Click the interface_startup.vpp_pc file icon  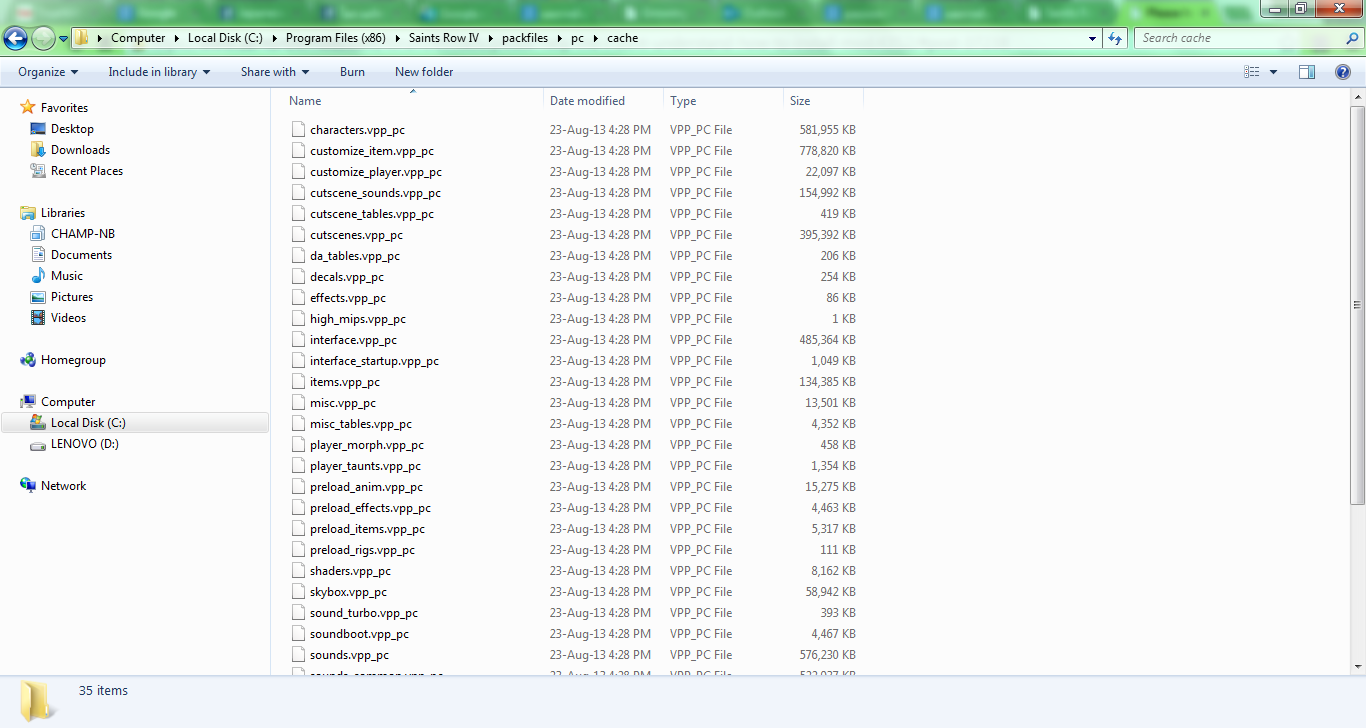pyautogui.click(x=298, y=361)
